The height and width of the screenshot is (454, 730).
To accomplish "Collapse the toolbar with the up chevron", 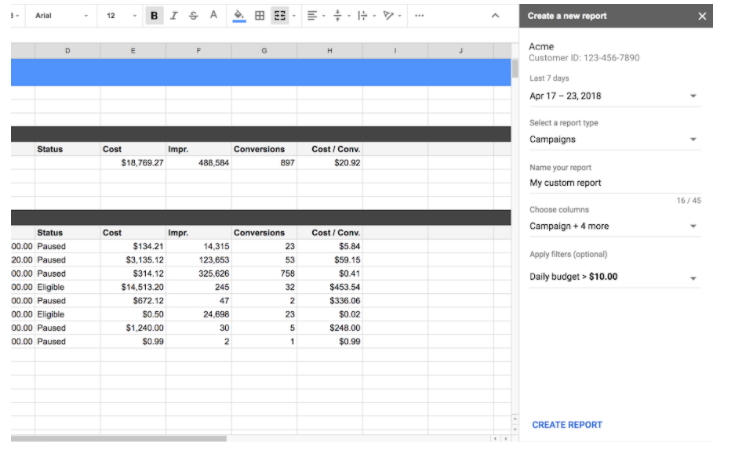I will click(x=496, y=16).
